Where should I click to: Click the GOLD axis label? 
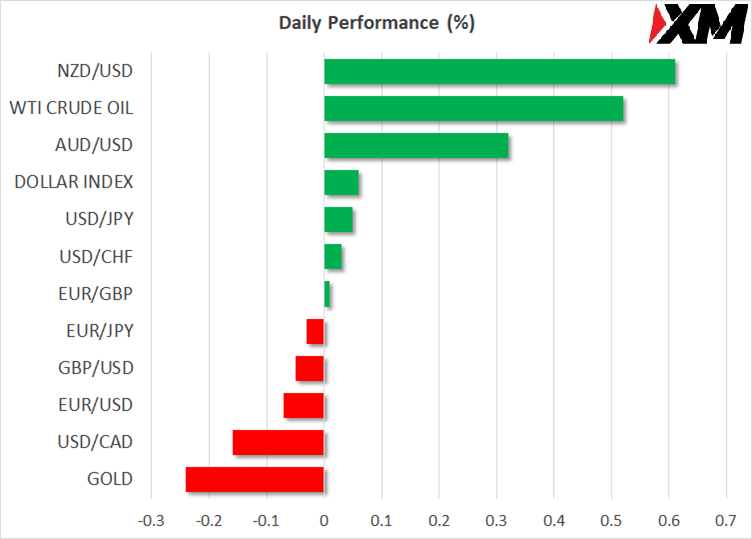[x=110, y=478]
